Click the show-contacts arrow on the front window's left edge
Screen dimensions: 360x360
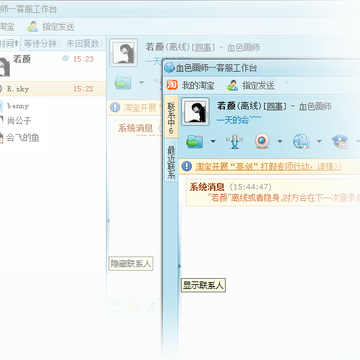(179, 266)
